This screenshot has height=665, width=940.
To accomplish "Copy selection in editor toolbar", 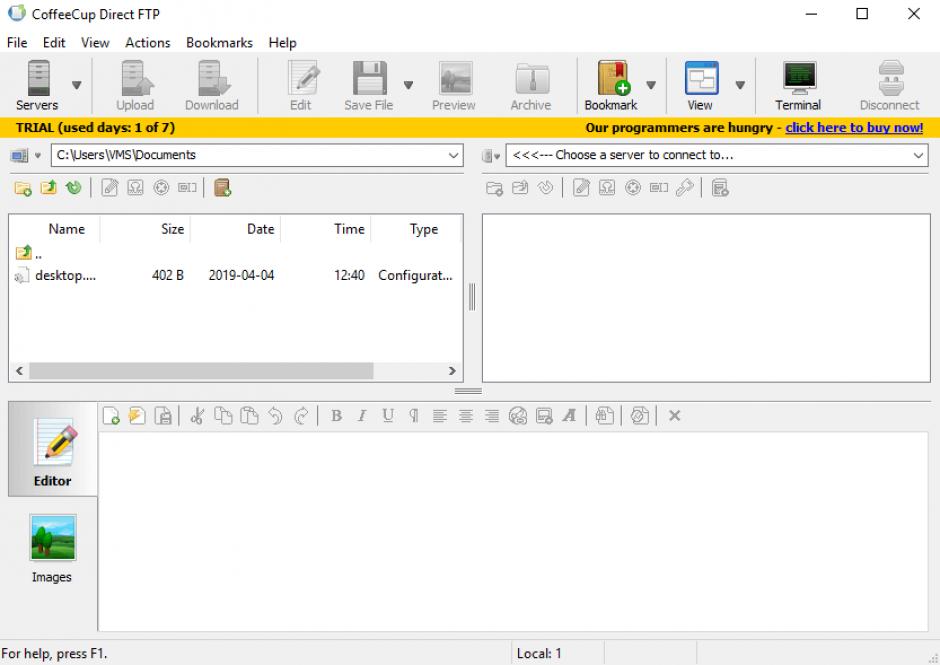I will [224, 416].
